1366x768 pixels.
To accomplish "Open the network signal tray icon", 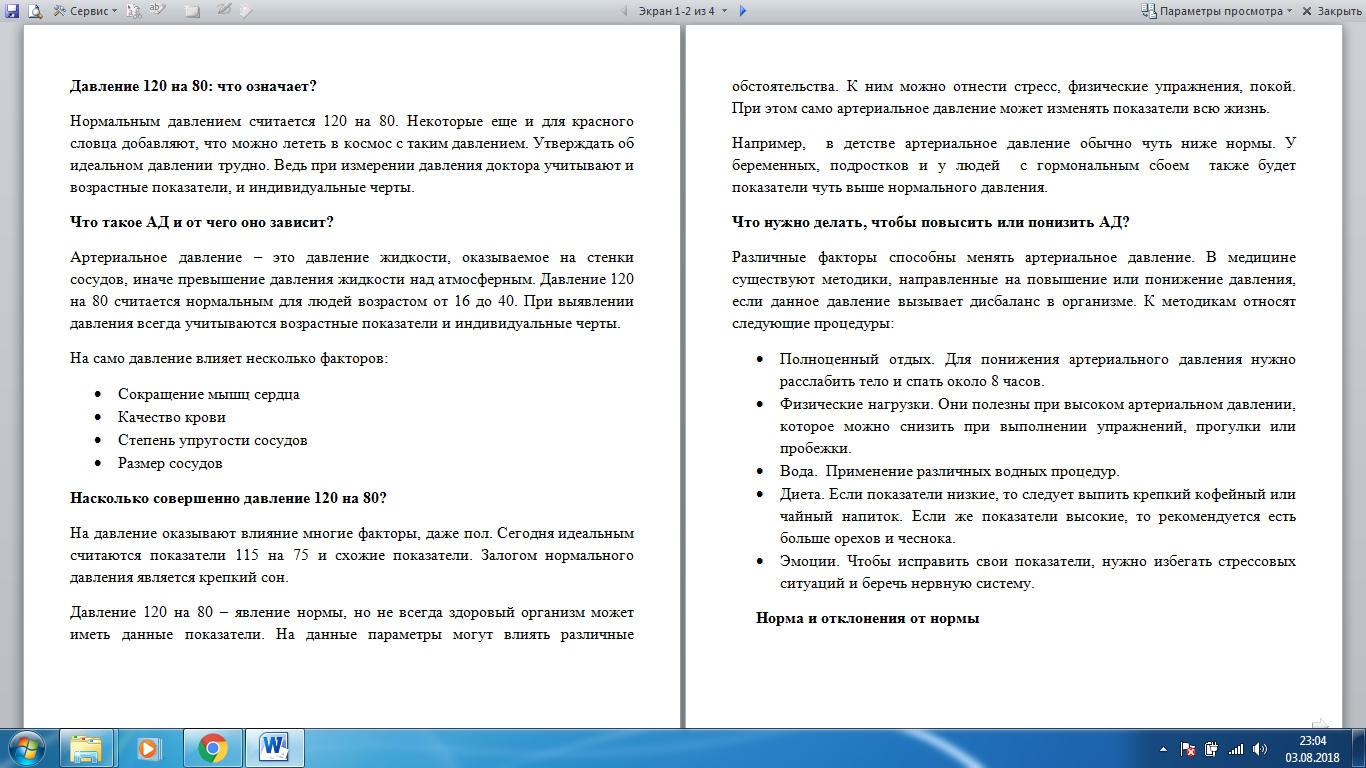I will pyautogui.click(x=1236, y=748).
